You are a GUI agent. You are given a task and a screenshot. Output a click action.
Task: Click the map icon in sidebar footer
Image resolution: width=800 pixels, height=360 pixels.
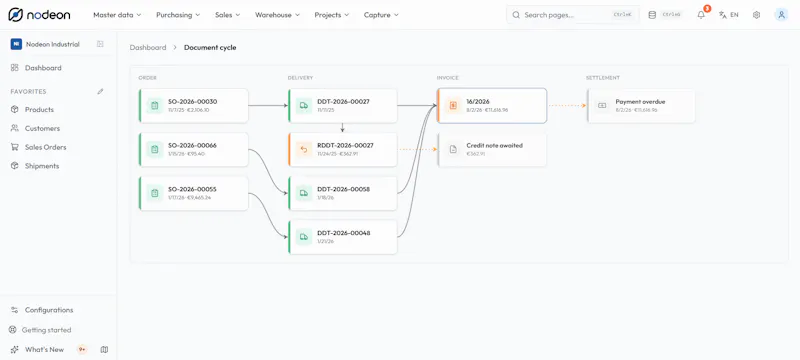click(105, 350)
